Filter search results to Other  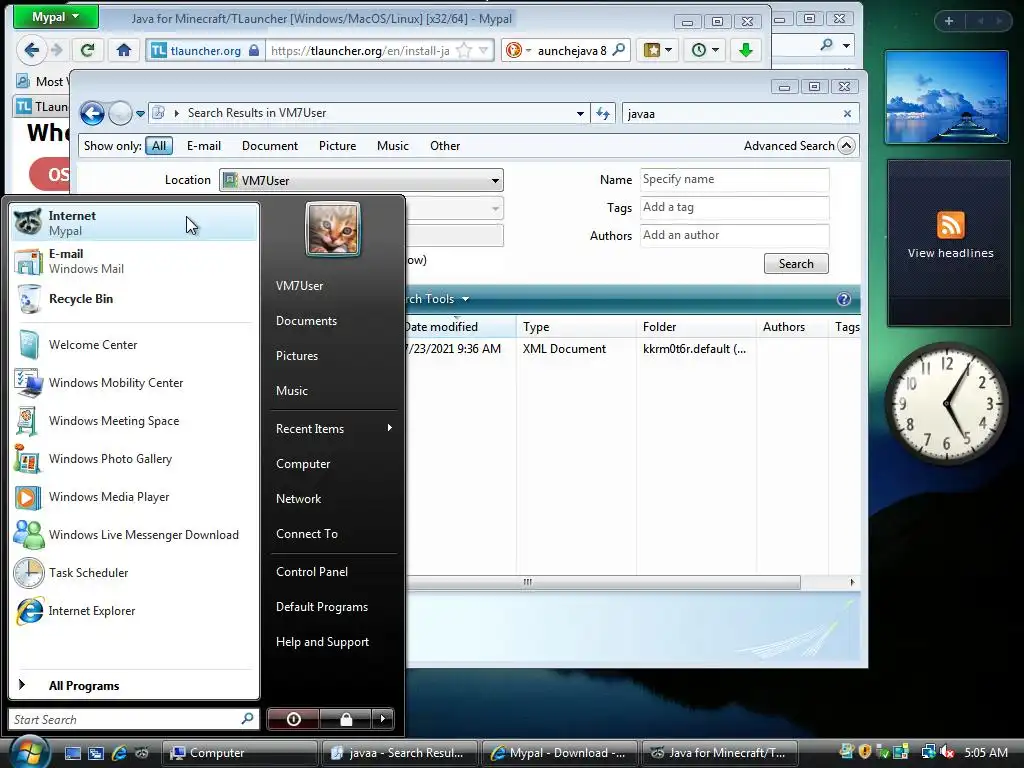pos(445,146)
